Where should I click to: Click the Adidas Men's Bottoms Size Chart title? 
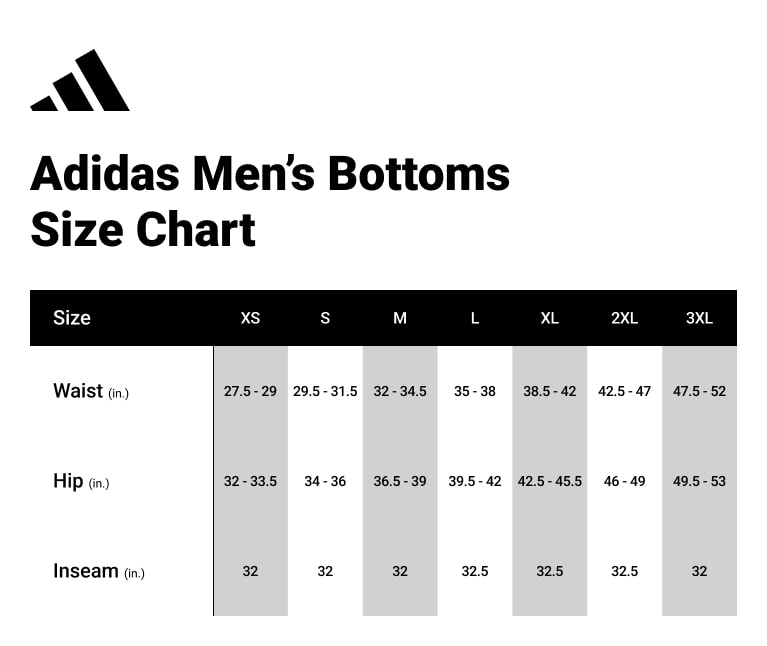(x=270, y=201)
